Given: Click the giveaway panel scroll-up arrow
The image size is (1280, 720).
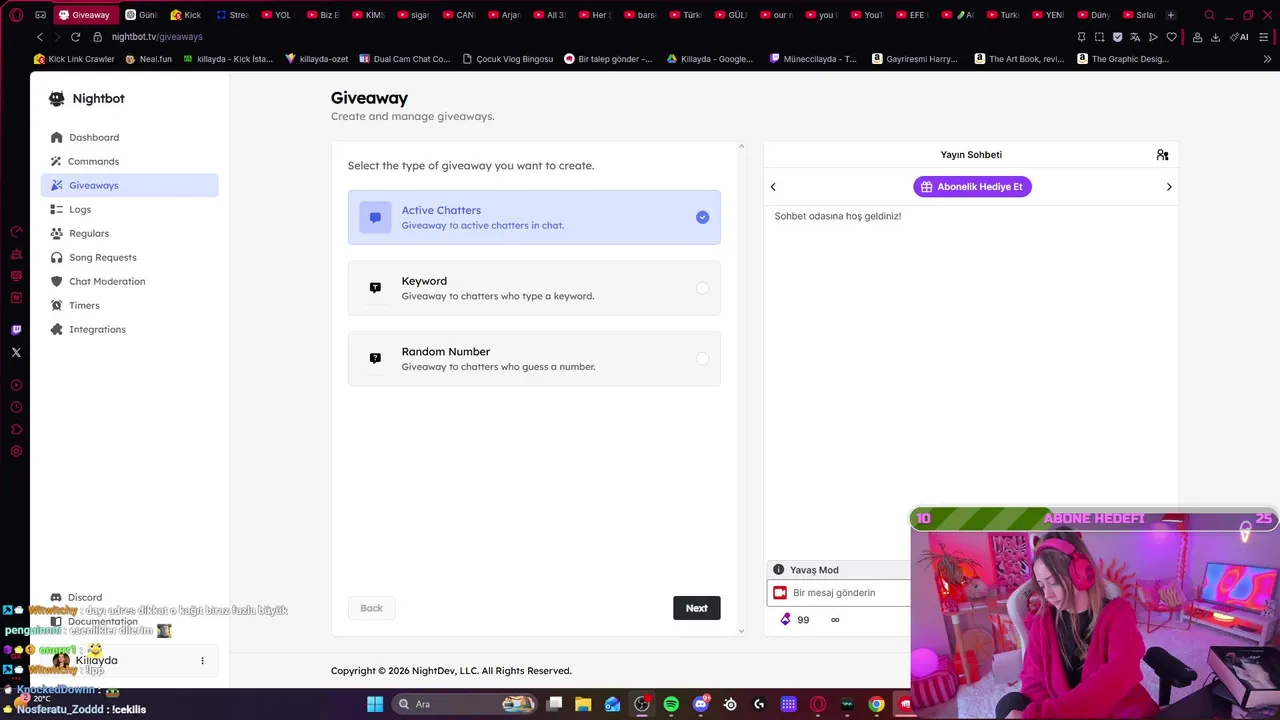Looking at the screenshot, I should click(741, 147).
